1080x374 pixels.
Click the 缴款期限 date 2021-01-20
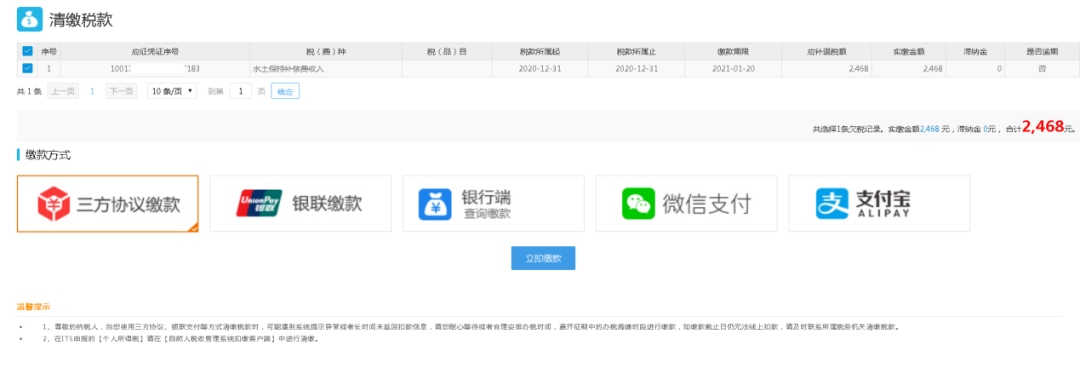[x=733, y=69]
